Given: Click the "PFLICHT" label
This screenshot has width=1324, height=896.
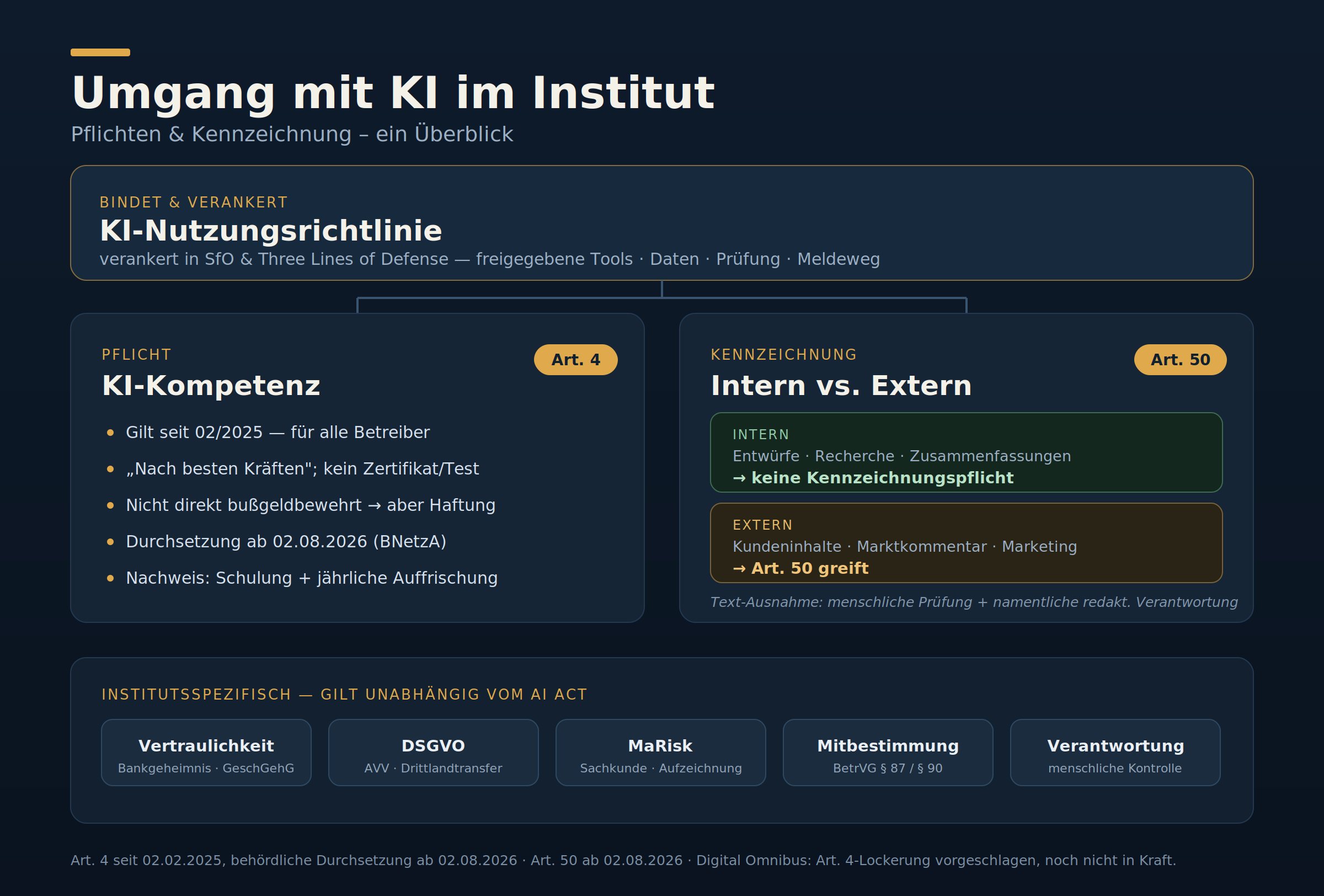Looking at the screenshot, I should [136, 355].
